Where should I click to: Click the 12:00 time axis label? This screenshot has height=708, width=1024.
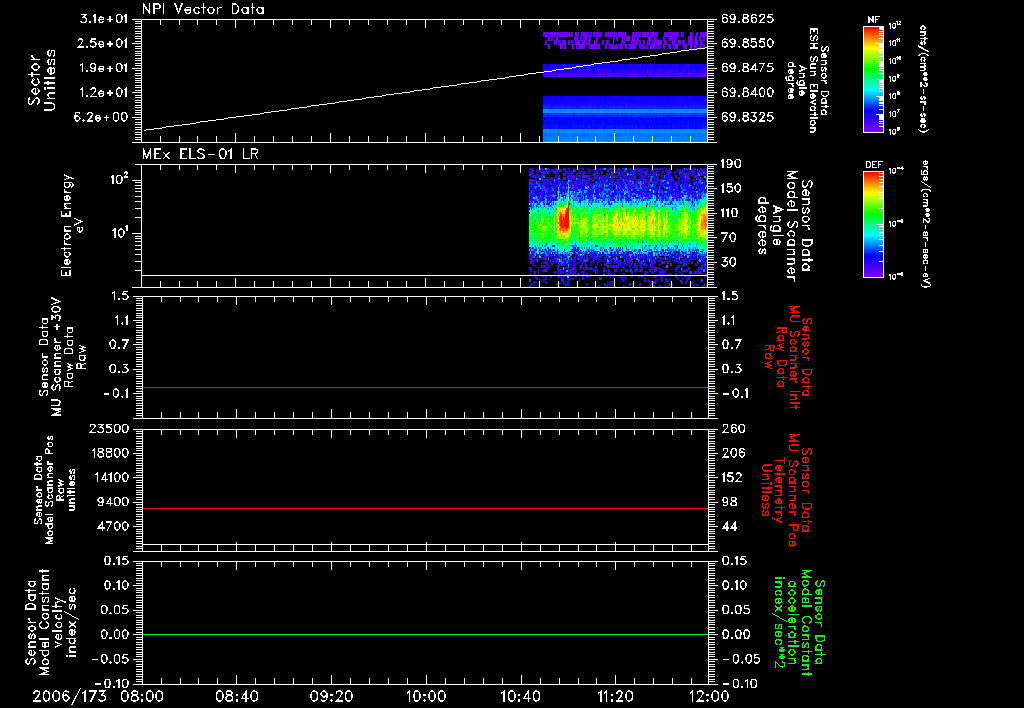tap(709, 696)
